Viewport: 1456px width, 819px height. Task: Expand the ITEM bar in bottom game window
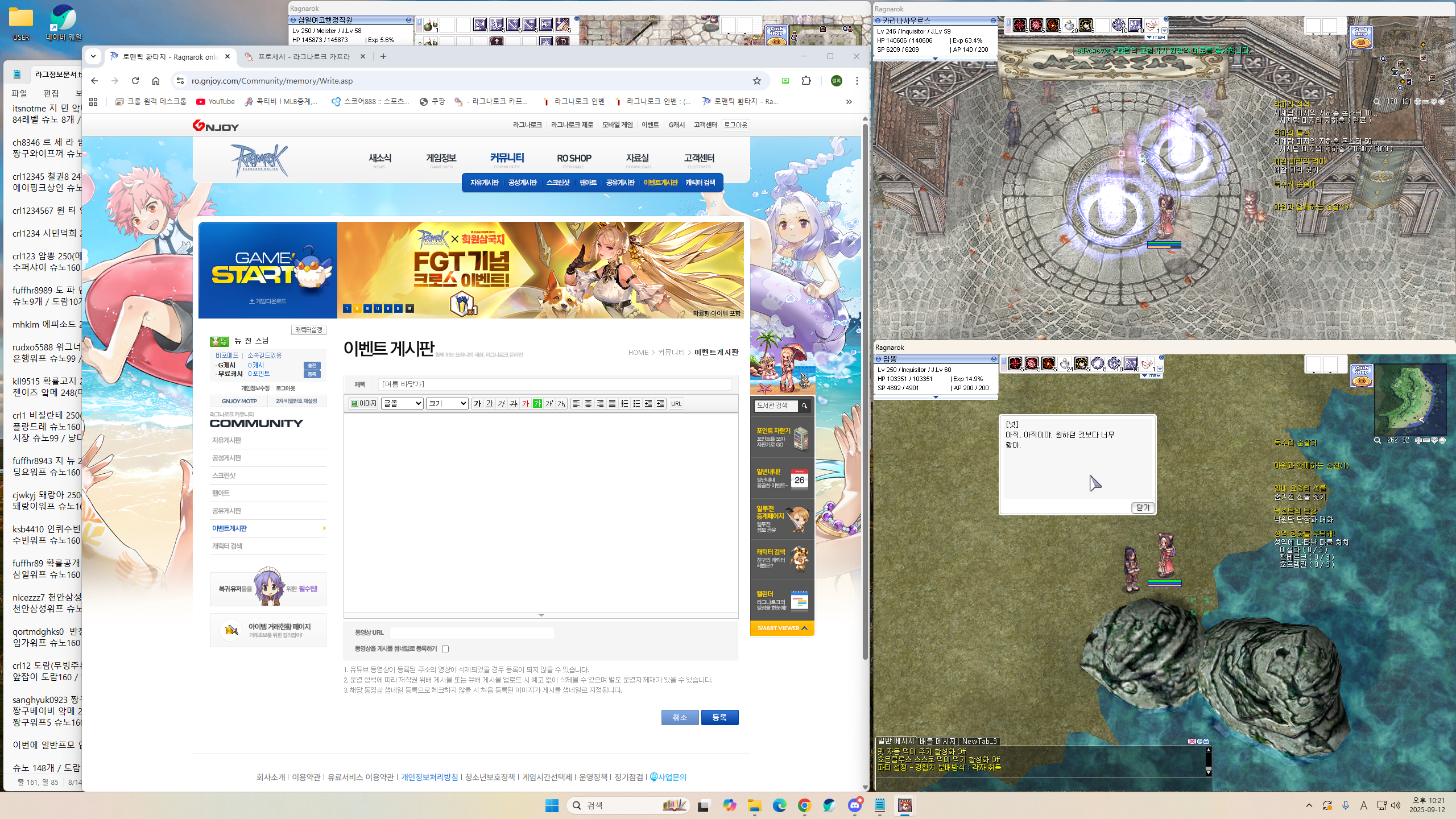click(1151, 376)
